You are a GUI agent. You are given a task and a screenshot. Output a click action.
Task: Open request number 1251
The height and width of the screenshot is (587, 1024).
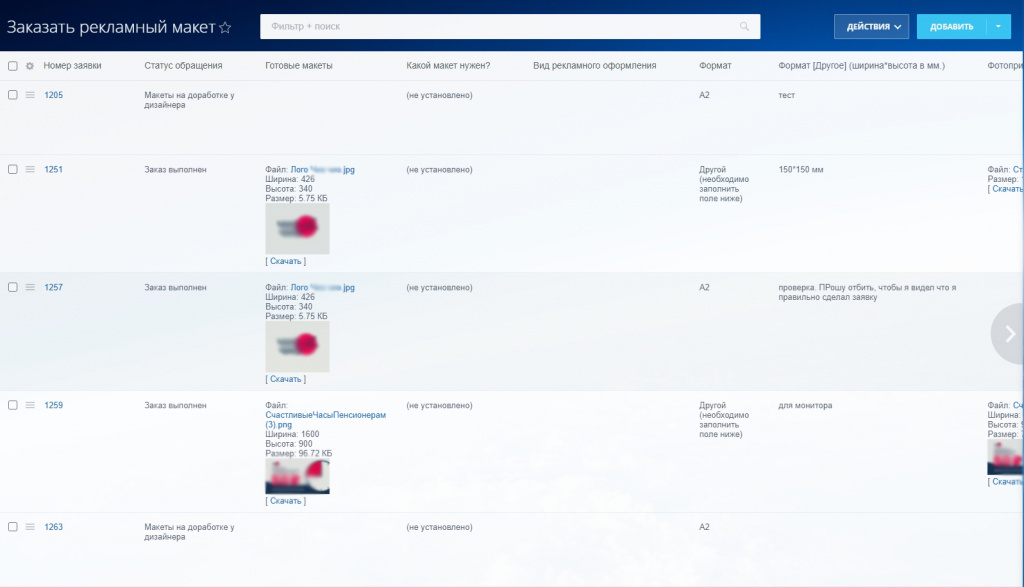click(54, 170)
